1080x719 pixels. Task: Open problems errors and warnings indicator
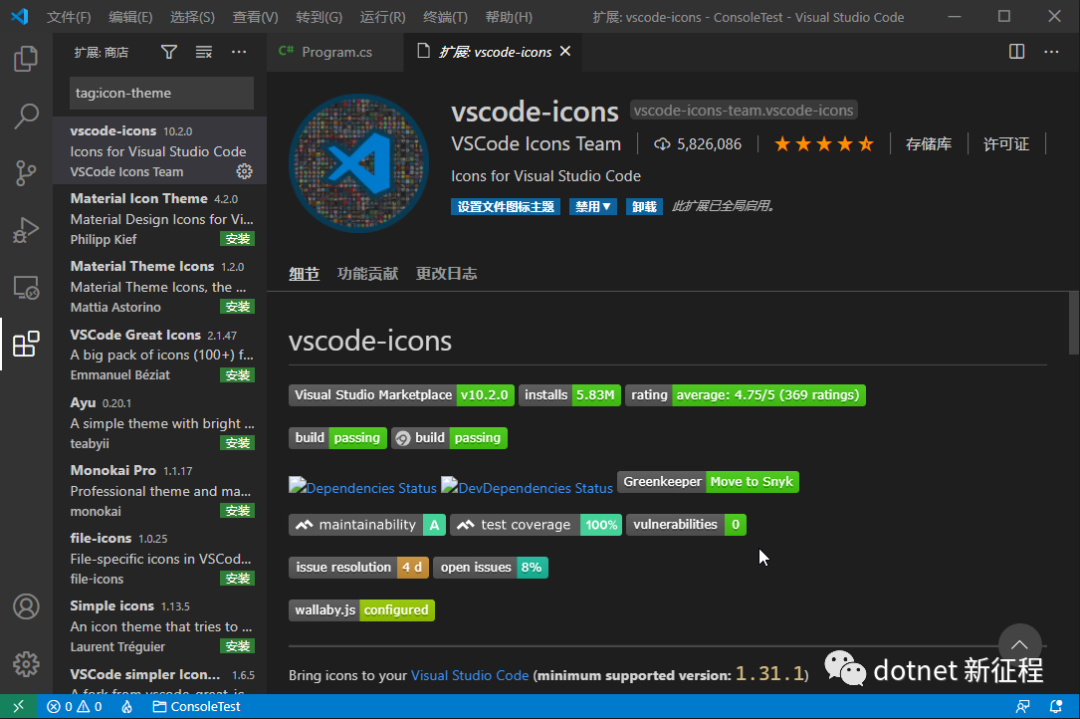74,707
